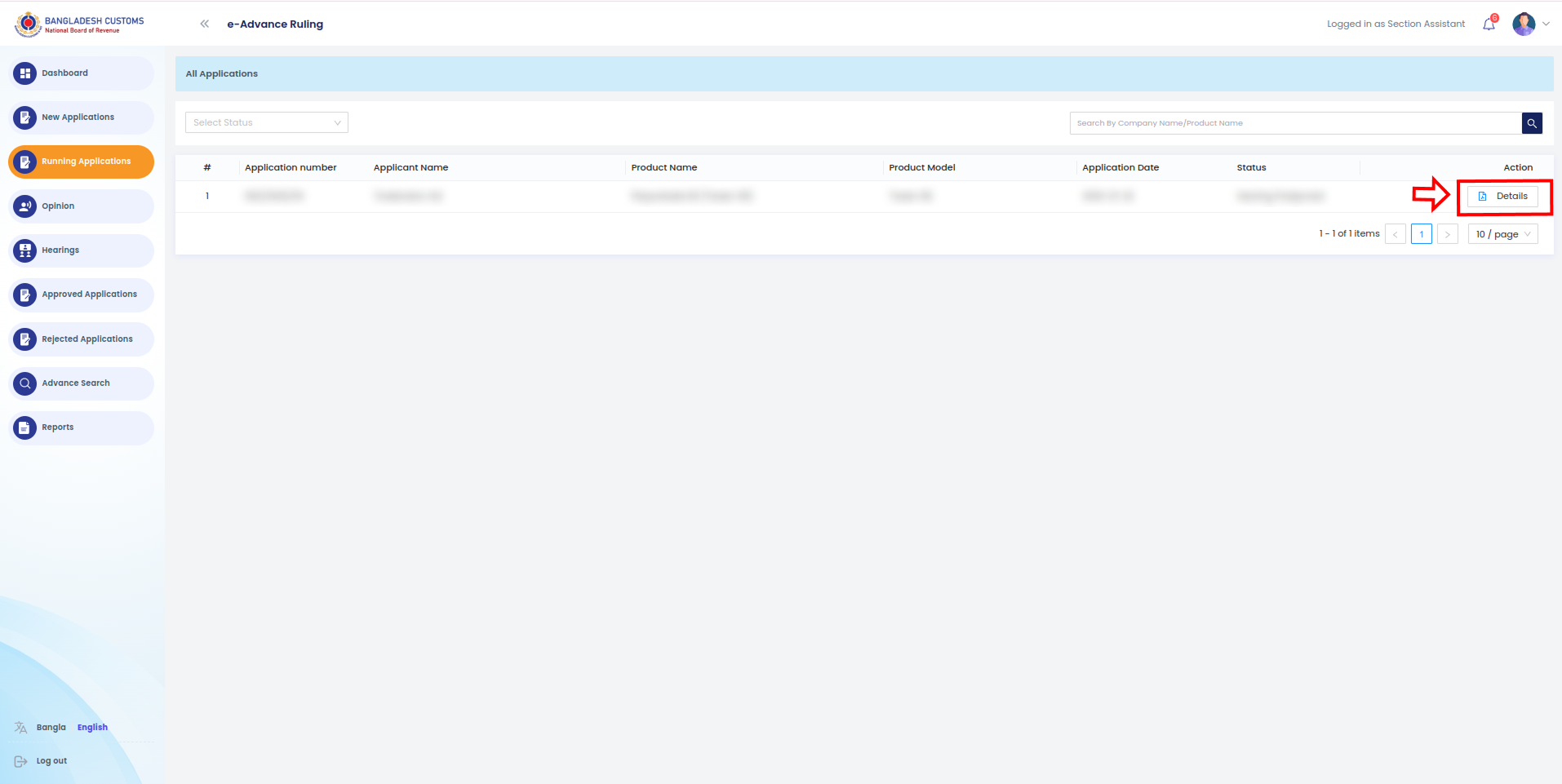
Task: Click the e-Advance Ruling title
Action: (275, 24)
